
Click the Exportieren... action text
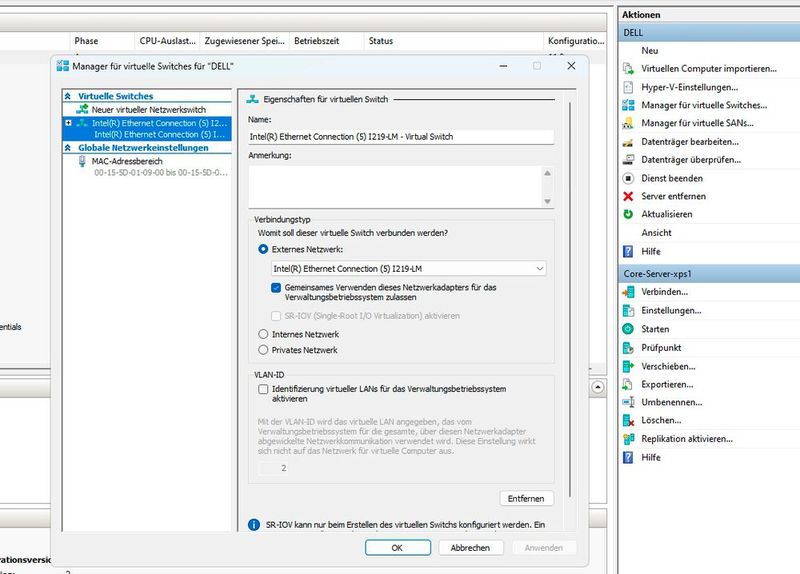pyautogui.click(x=667, y=384)
